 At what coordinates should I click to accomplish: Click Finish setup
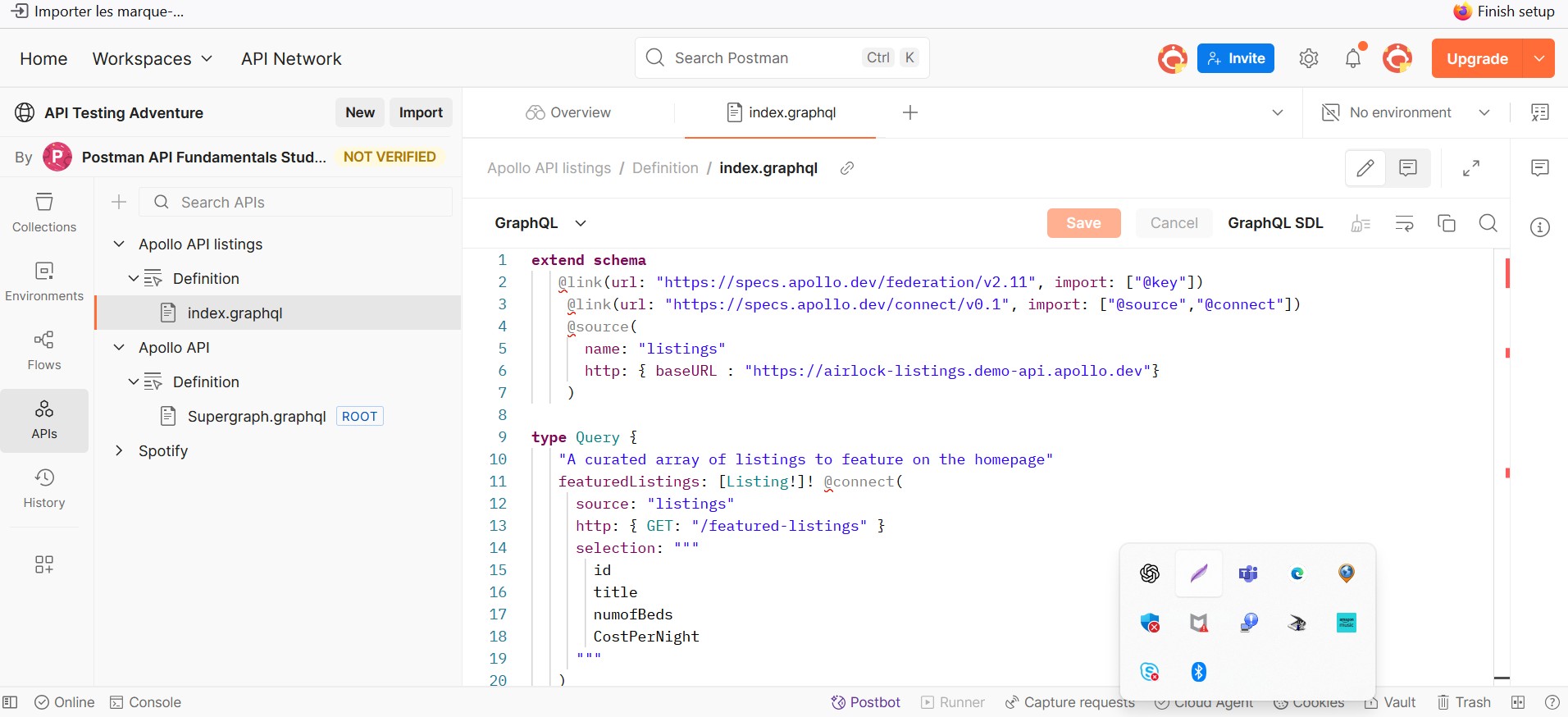[x=1504, y=11]
